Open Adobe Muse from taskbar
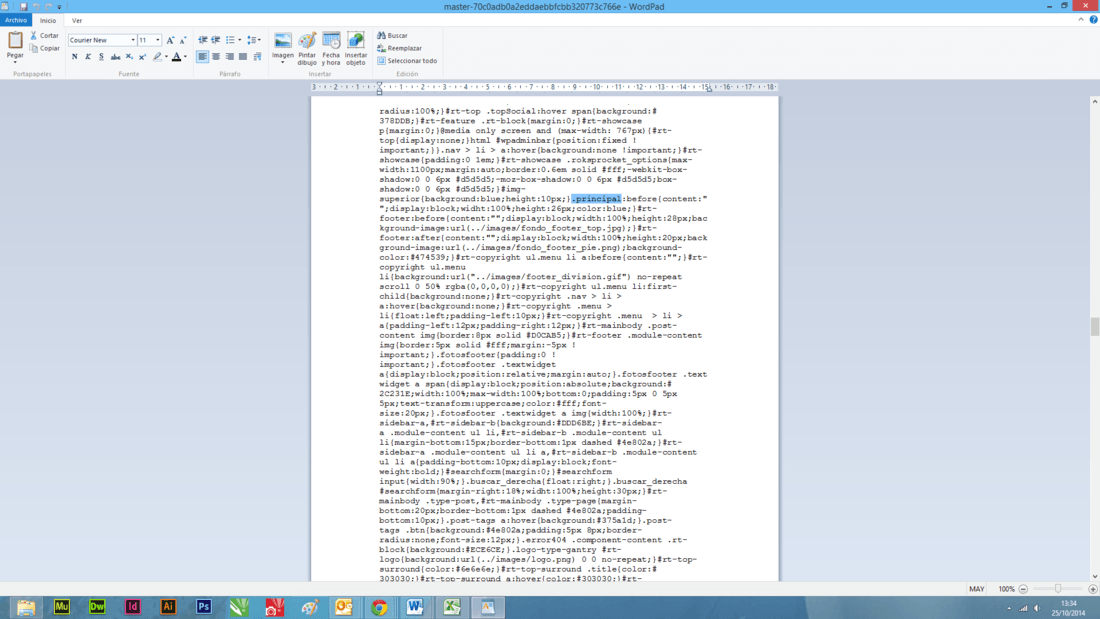 coord(62,607)
